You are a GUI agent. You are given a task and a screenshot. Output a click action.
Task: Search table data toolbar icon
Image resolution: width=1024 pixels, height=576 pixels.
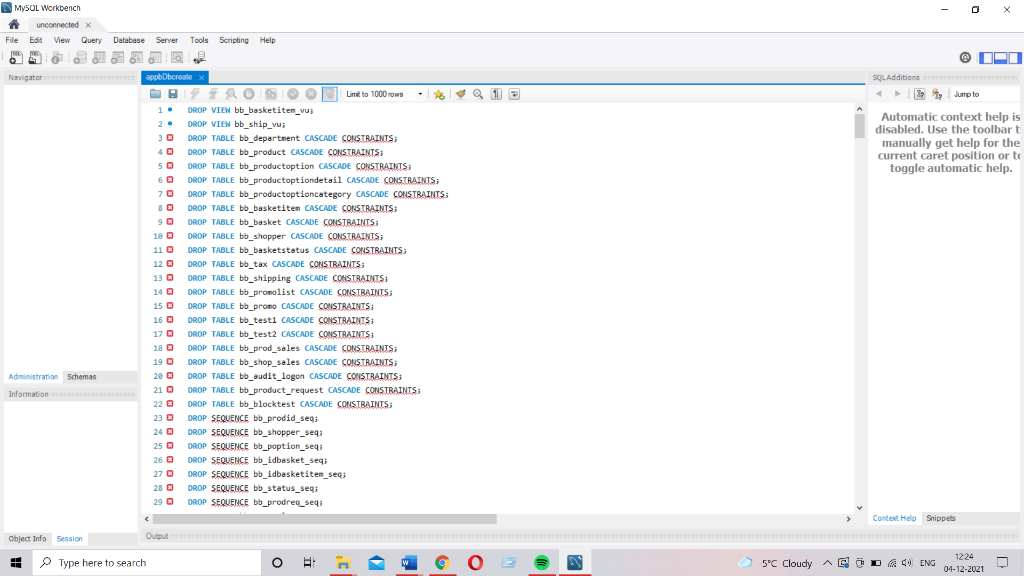pos(177,58)
